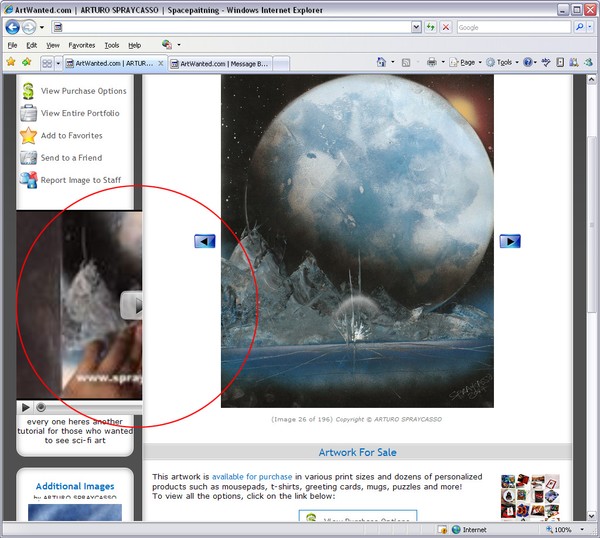The height and width of the screenshot is (538, 600).
Task: Click the RSS Feeds toolbar icon
Action: [406, 62]
